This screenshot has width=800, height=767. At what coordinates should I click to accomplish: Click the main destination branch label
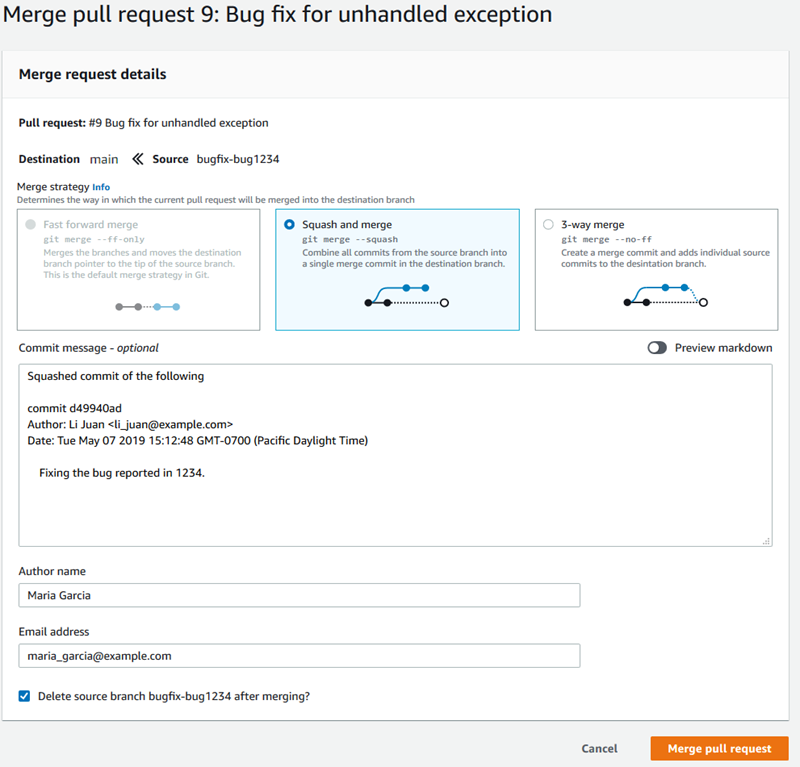click(x=104, y=158)
